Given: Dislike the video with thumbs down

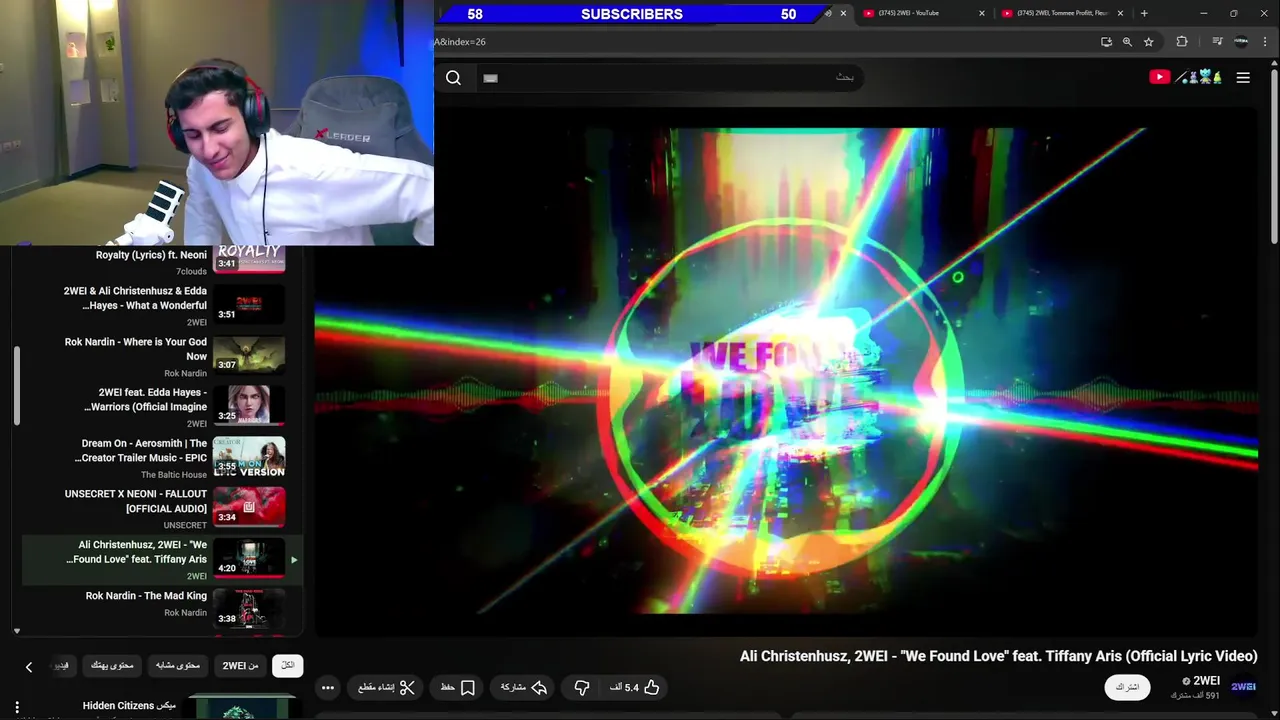Looking at the screenshot, I should click(582, 687).
